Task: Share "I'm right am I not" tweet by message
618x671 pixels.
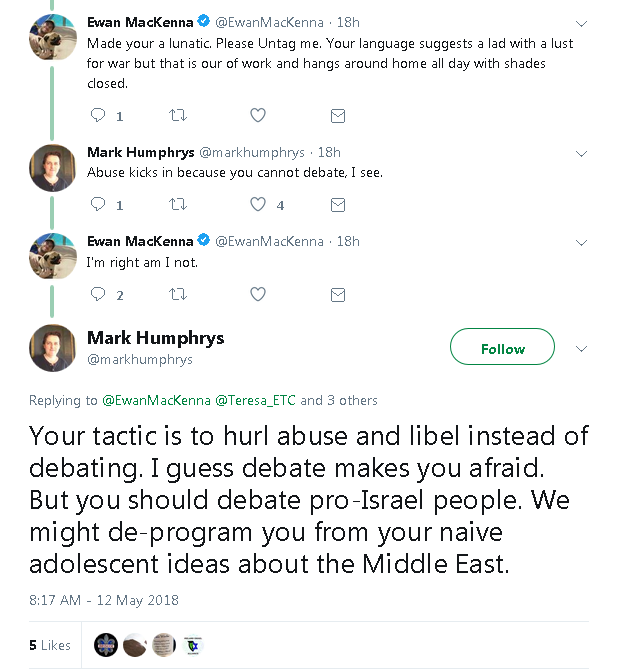Action: click(x=338, y=294)
